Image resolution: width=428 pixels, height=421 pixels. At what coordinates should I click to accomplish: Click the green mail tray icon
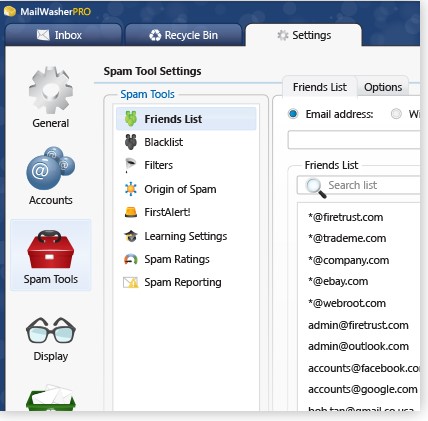pos(51,397)
